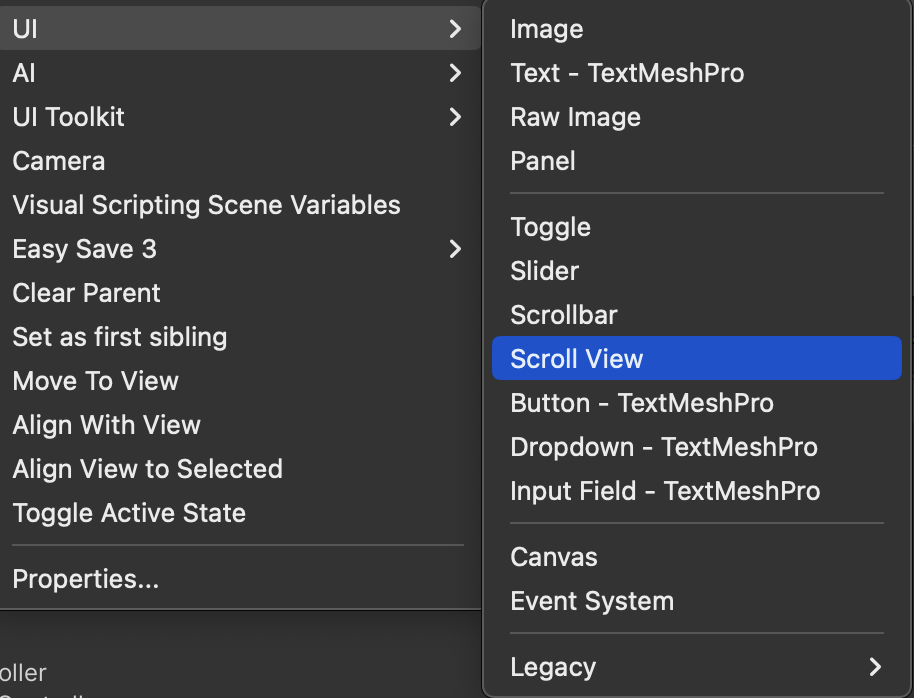This screenshot has height=698, width=914.
Task: Choose Align With View
Action: coord(107,425)
